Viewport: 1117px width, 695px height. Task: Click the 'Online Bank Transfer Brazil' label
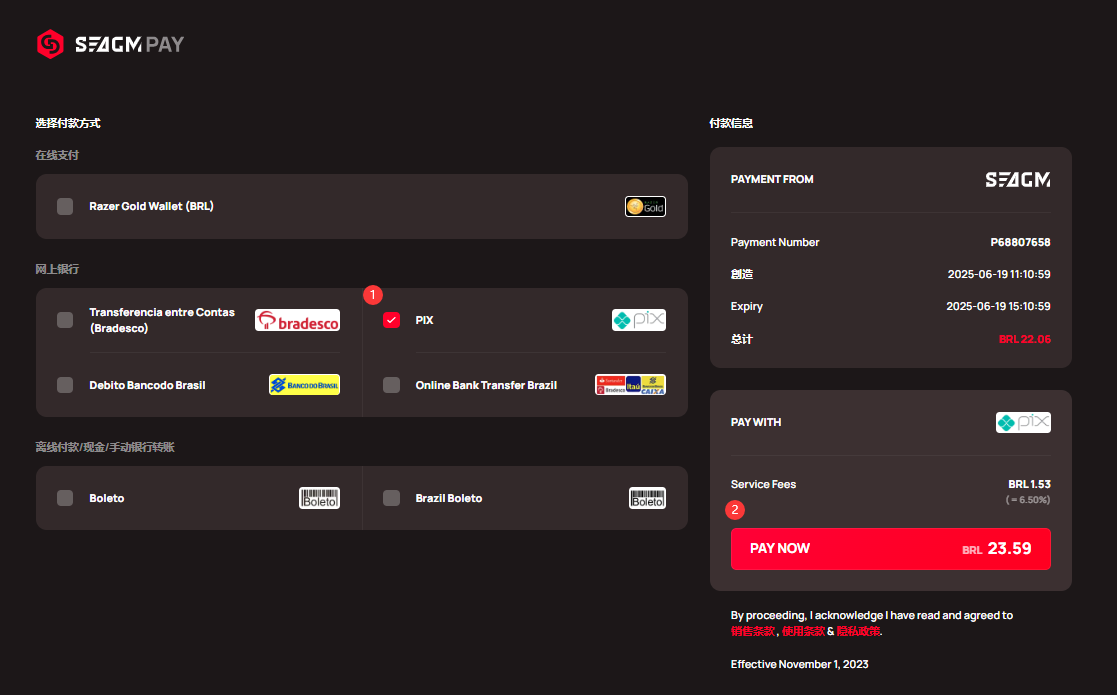point(486,385)
